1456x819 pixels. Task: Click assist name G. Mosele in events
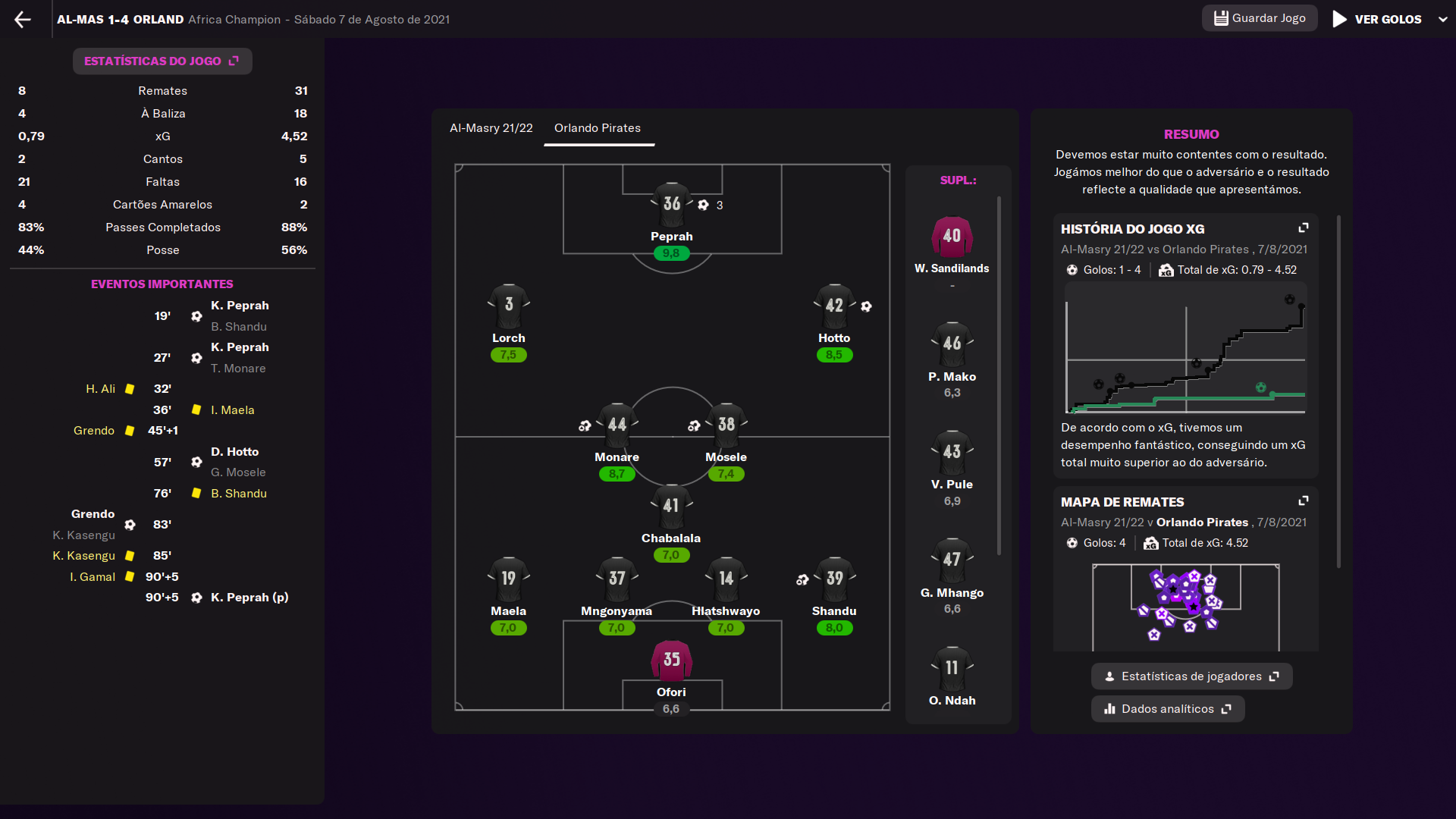tap(238, 472)
